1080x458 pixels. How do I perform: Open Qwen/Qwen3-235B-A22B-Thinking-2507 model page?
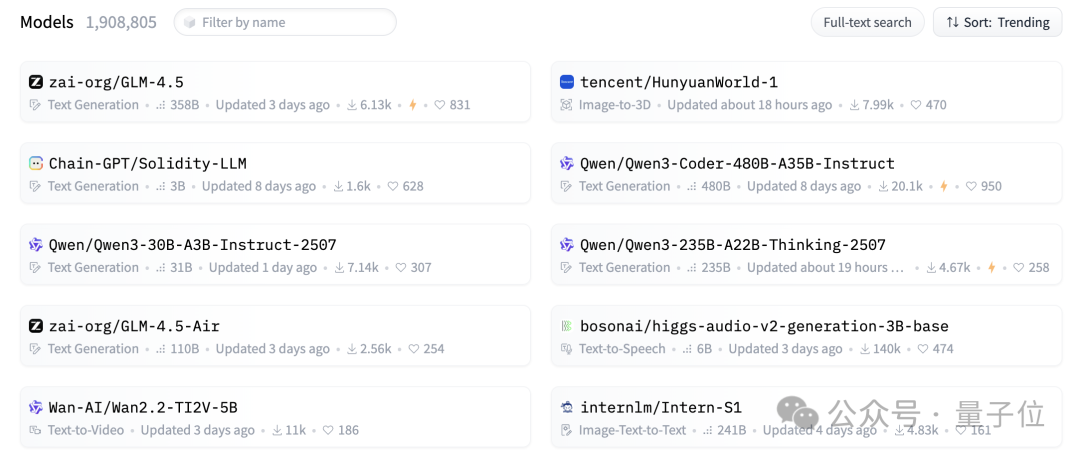pos(733,245)
